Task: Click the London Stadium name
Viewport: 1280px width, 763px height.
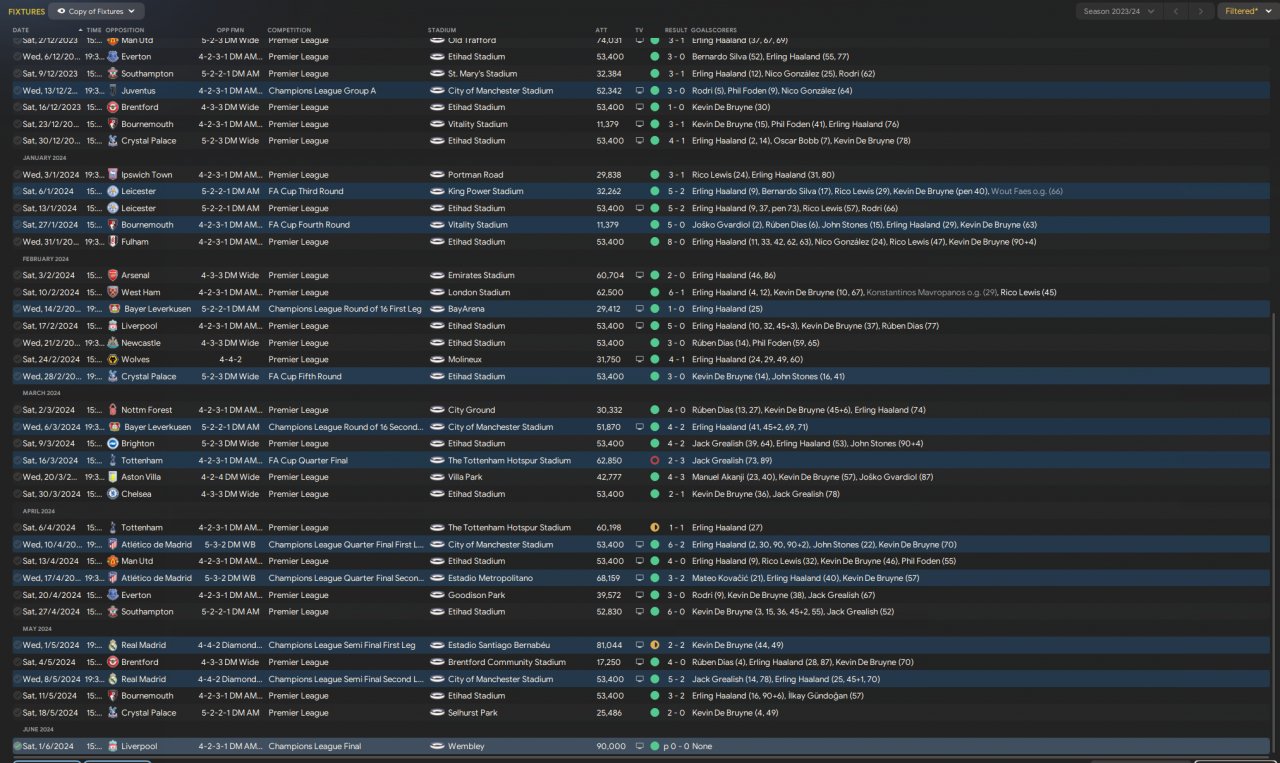Action: (479, 292)
